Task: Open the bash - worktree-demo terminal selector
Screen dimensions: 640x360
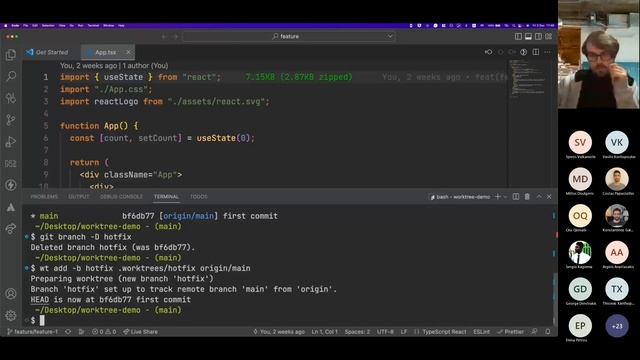Action: (460, 197)
